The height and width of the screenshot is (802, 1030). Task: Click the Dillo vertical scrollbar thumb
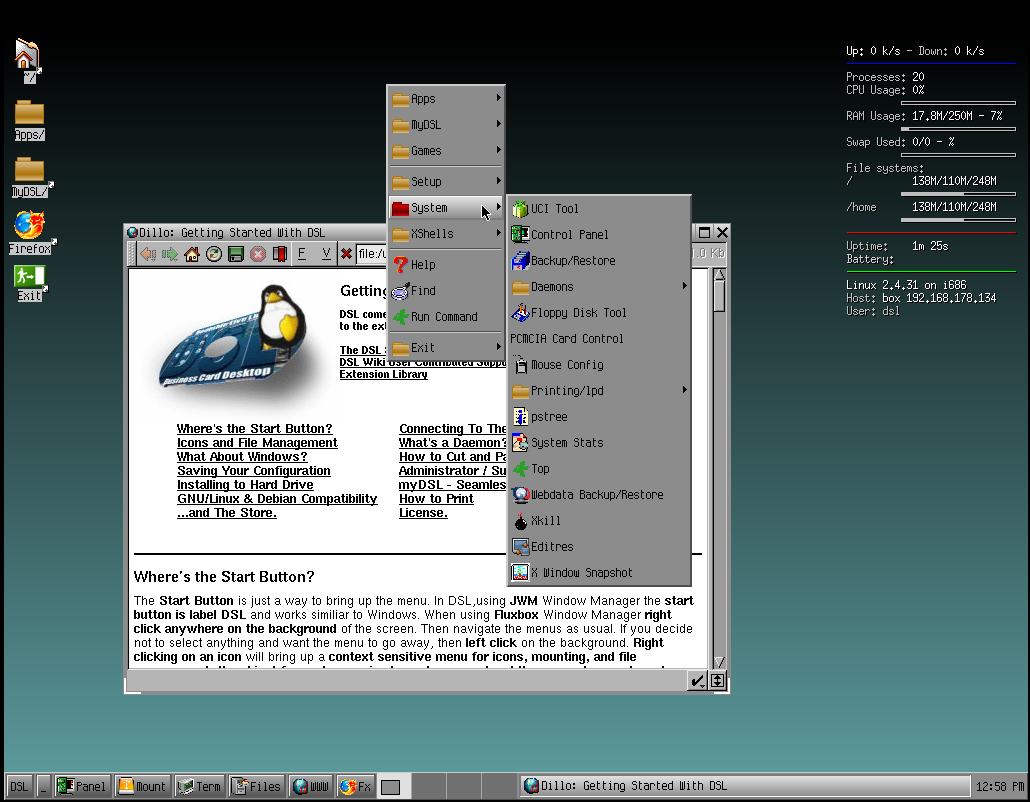719,297
